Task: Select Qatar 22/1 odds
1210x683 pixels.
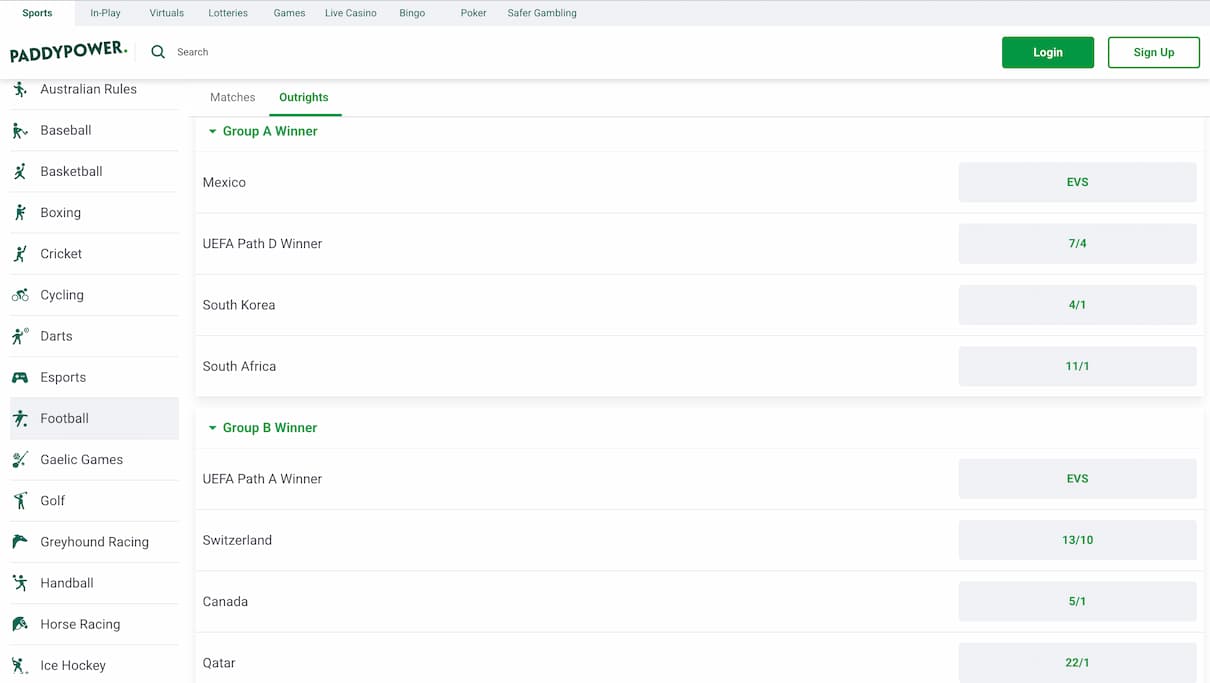Action: 1077,662
